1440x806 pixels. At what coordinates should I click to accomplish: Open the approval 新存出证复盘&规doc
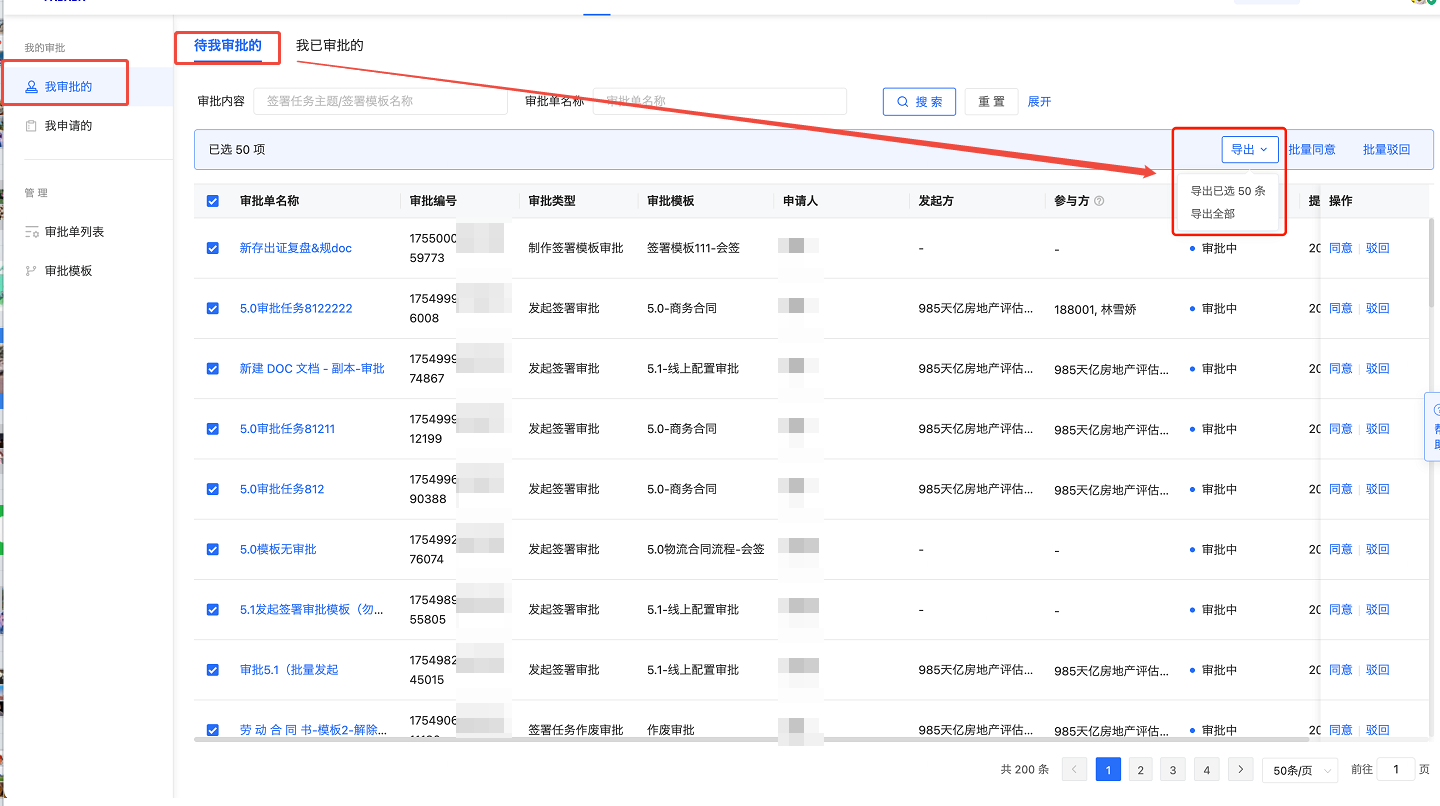click(296, 248)
